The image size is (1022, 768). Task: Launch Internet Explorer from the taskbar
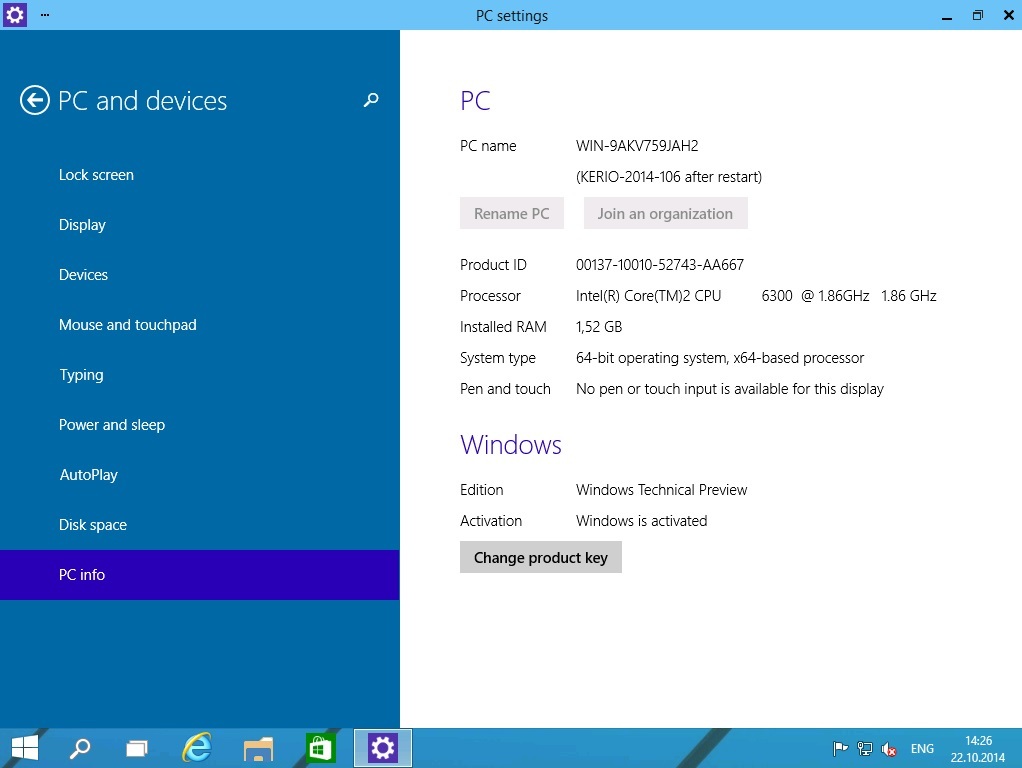(x=197, y=748)
